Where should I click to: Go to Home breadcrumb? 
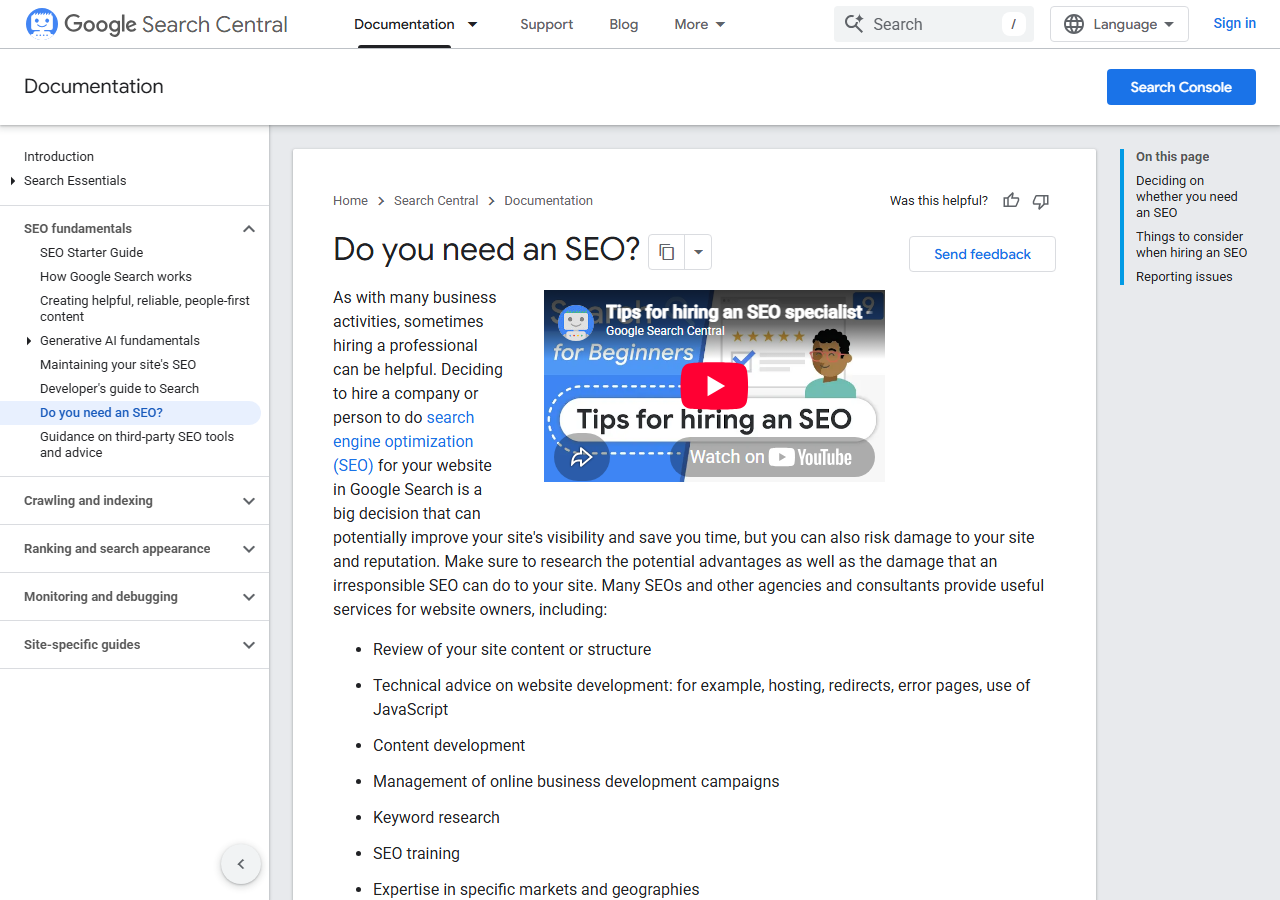350,201
